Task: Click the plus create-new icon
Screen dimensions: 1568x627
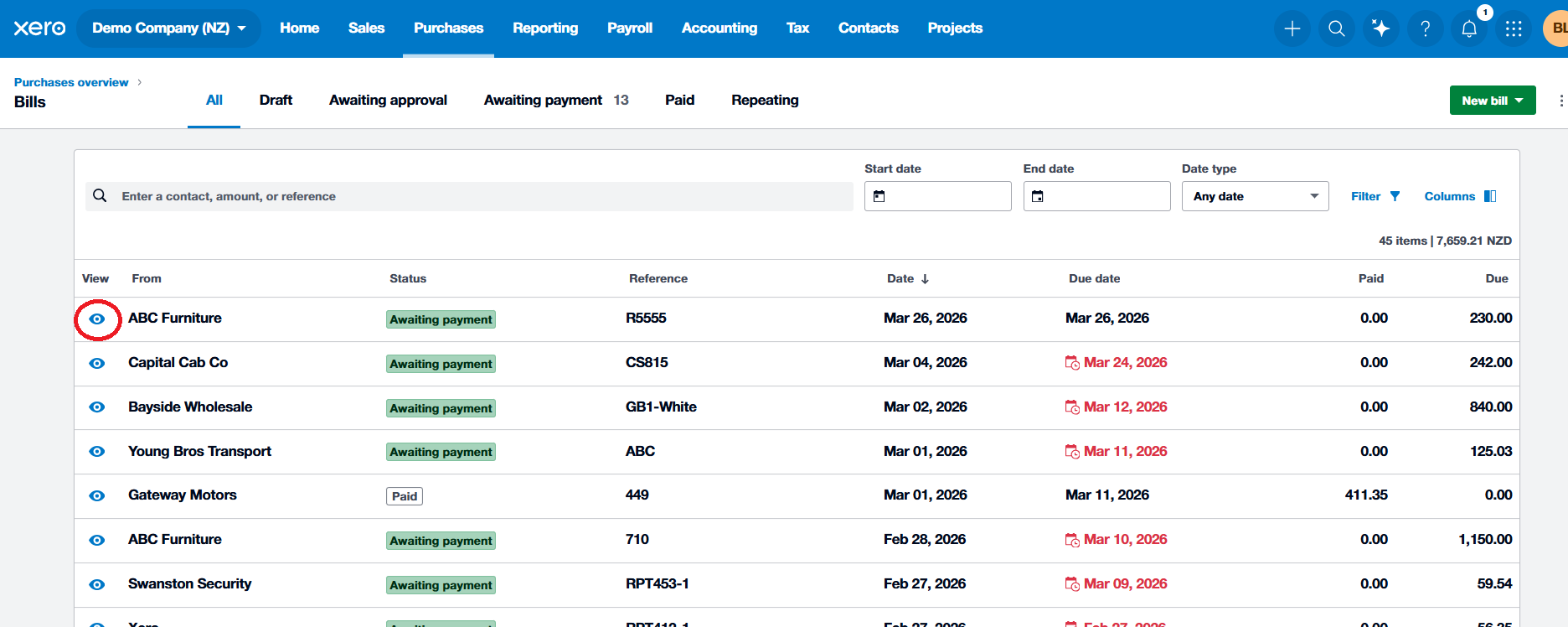Action: [1292, 28]
